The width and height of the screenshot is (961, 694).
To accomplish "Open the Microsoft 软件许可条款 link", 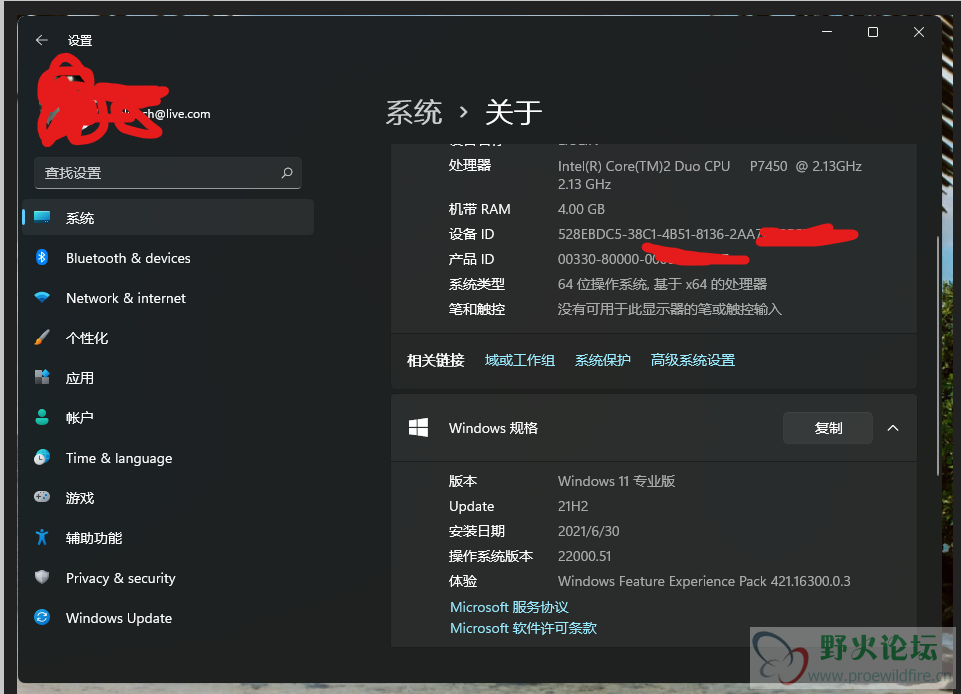I will click(523, 628).
